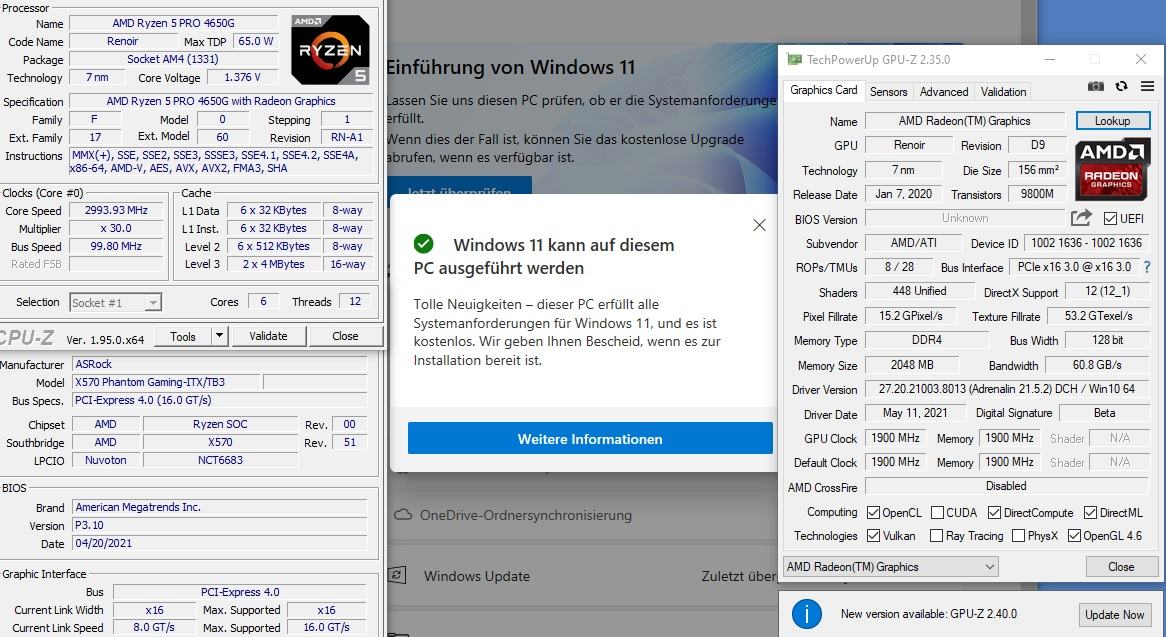Viewport: 1166px width, 637px height.
Task: Click the Lookup button in GPU-Z
Action: coord(1112,120)
